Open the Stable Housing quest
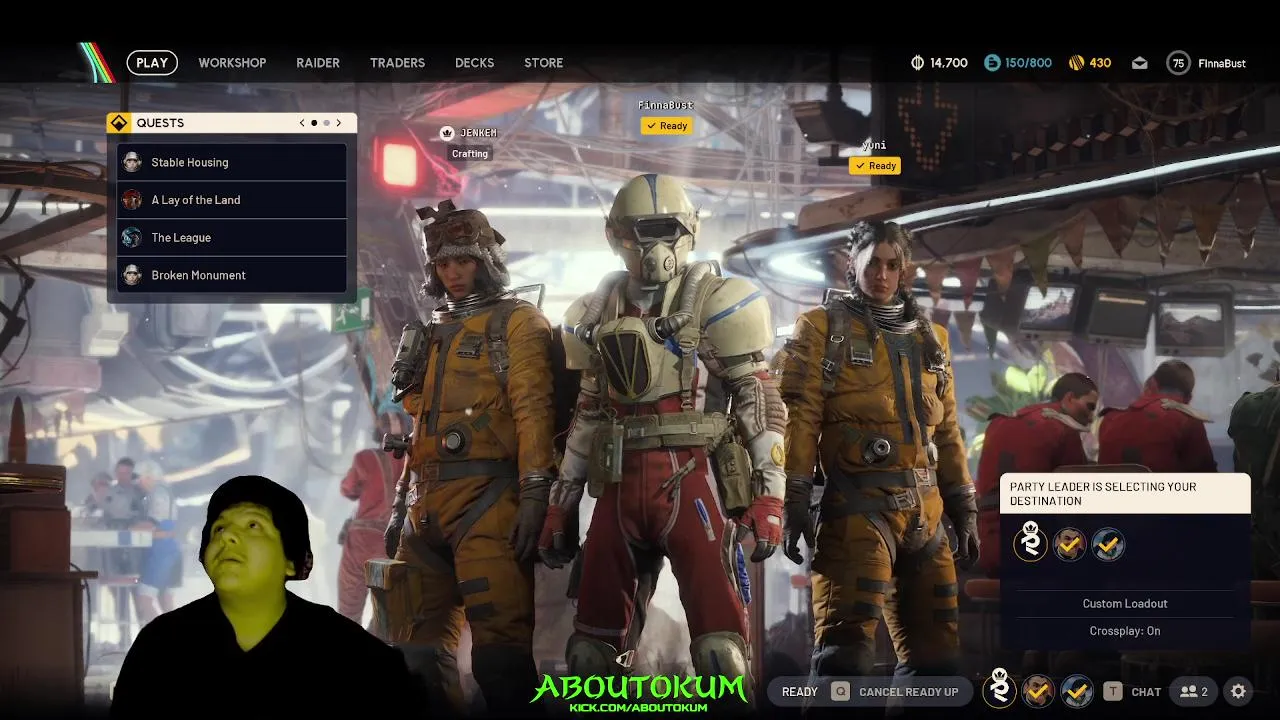This screenshot has width=1280, height=720. tap(232, 162)
